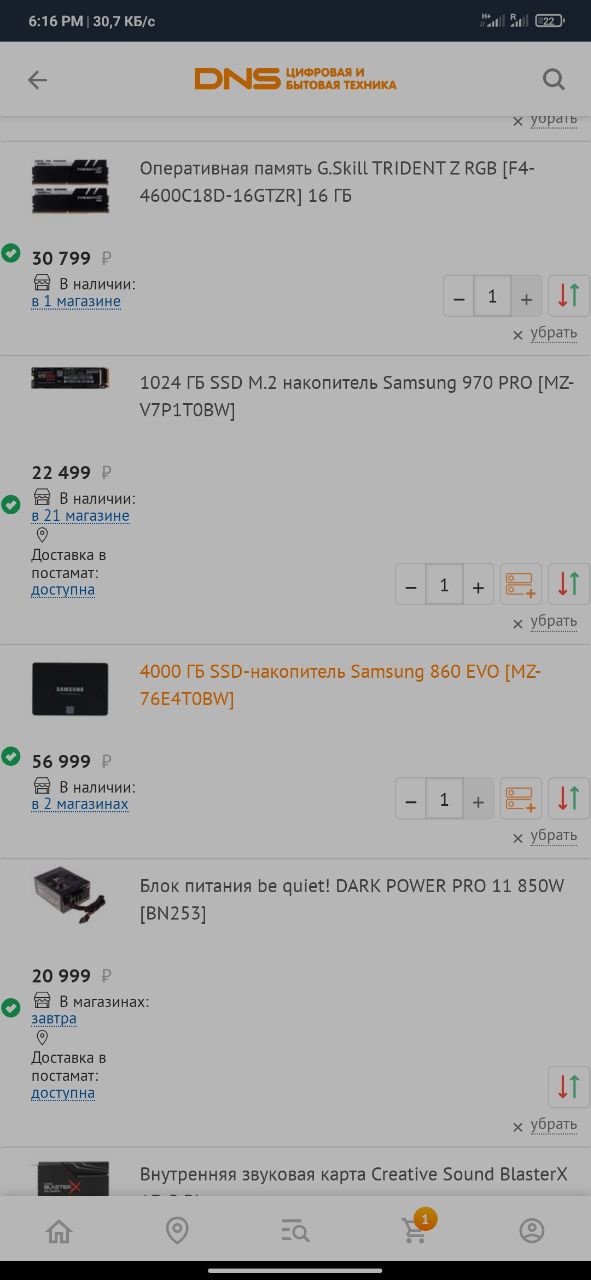Open the catalog search icon in bottom bar
This screenshot has height=1280, width=591.
[295, 1231]
